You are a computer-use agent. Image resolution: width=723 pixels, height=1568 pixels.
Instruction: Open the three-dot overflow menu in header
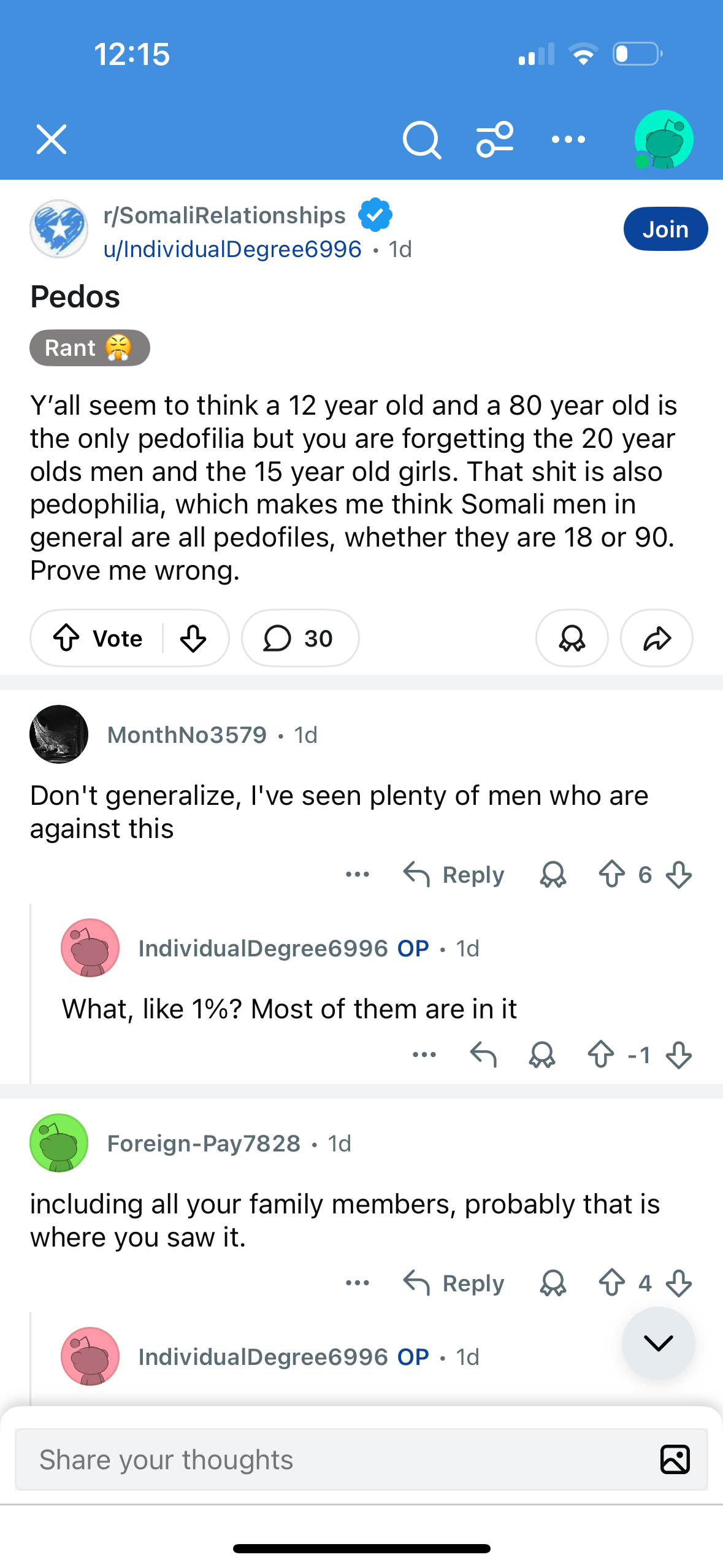pyautogui.click(x=568, y=140)
